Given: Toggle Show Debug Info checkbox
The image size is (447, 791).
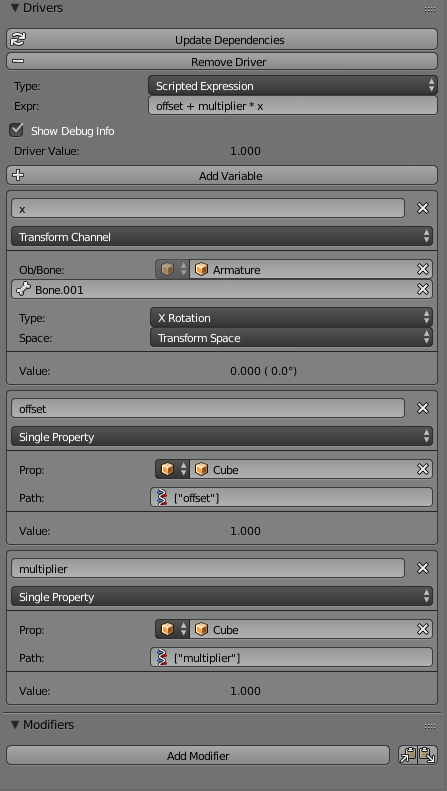Looking at the screenshot, I should [x=17, y=130].
